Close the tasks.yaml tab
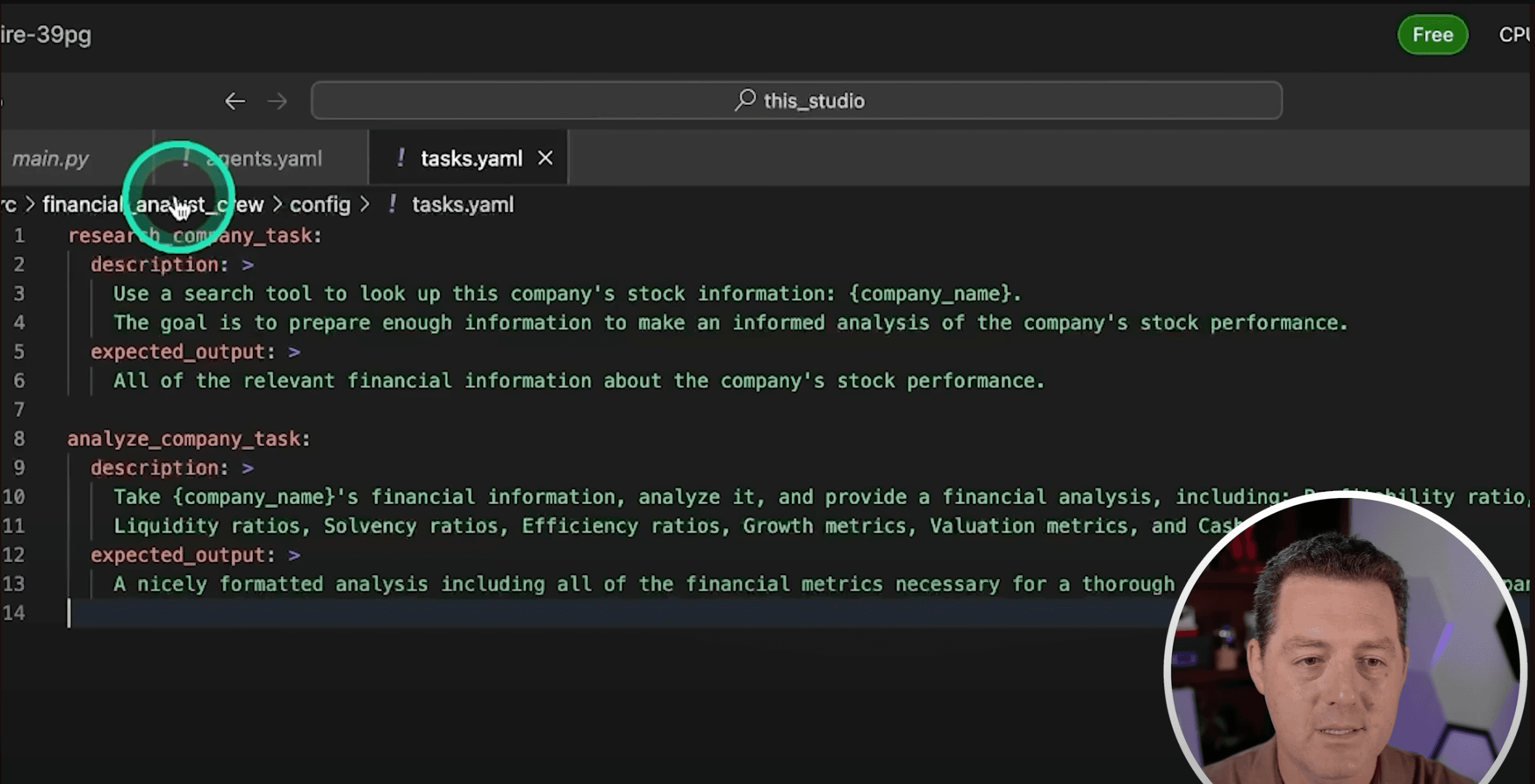Image resolution: width=1535 pixels, height=784 pixels. (545, 158)
